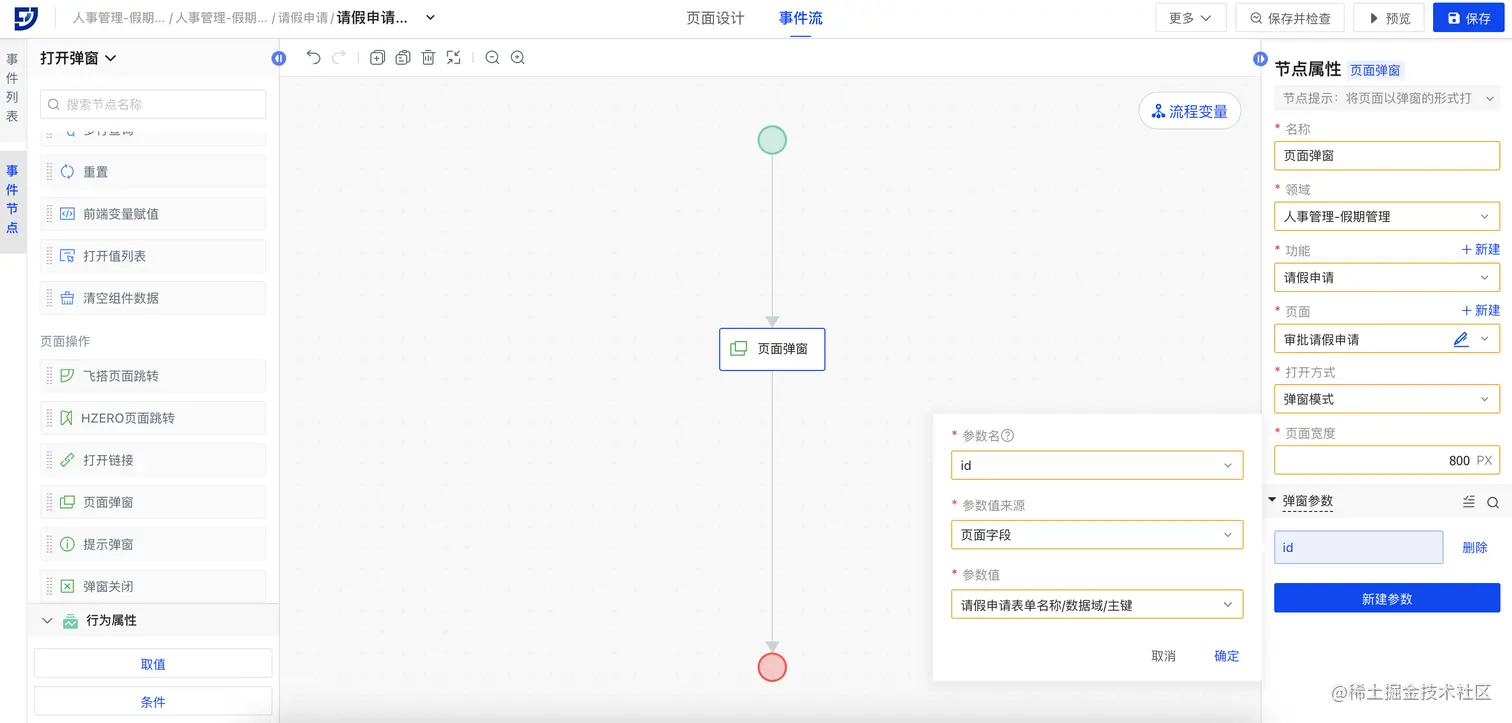1512x723 pixels.
Task: Click the fit-to-screen shrink icon
Action: pos(454,58)
